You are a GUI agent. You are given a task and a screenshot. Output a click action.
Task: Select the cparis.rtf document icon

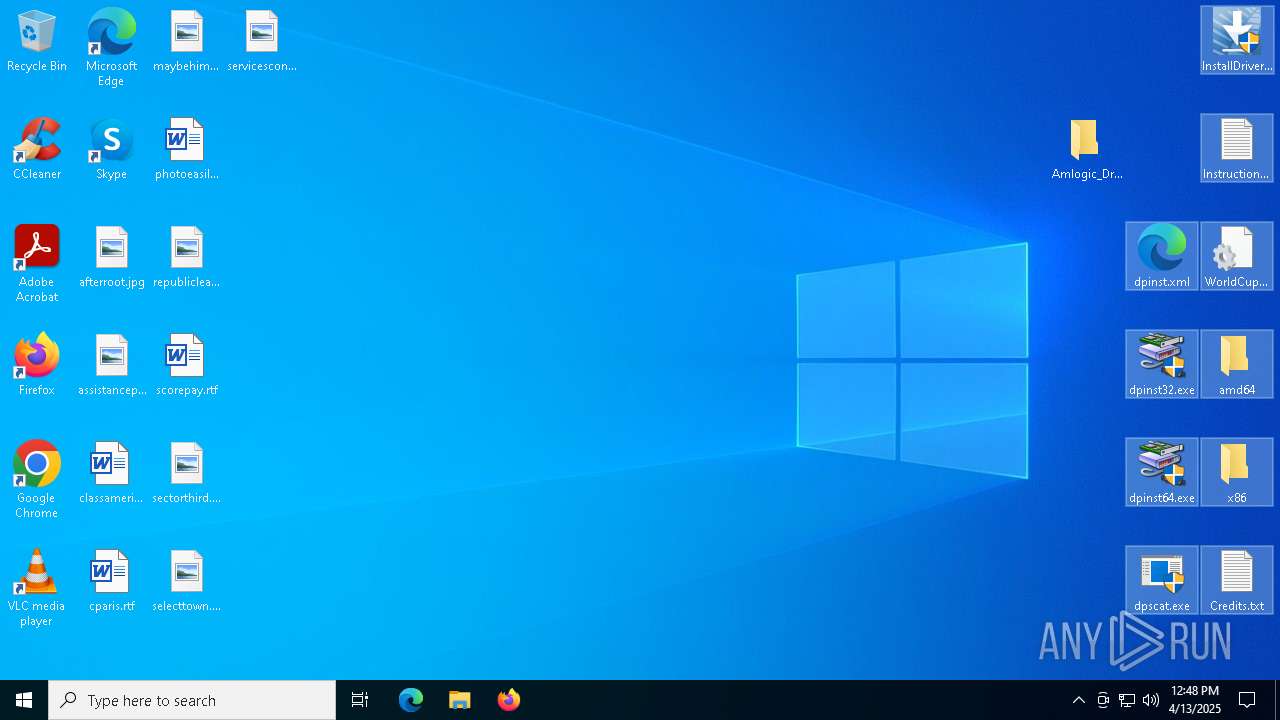(111, 581)
